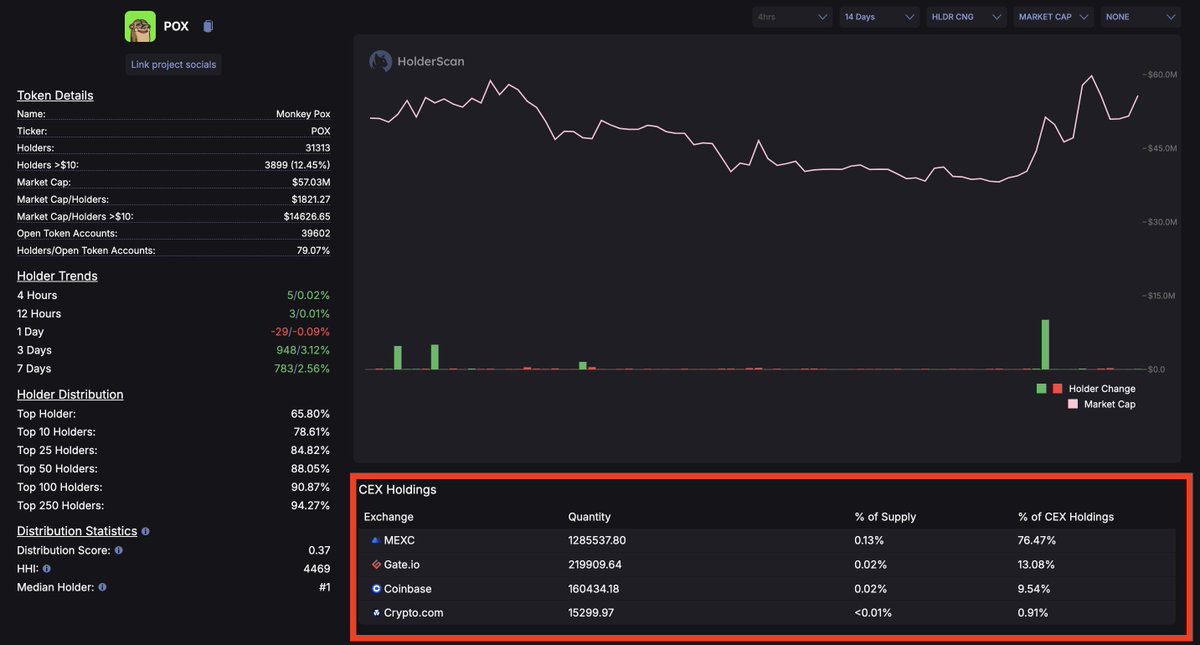Open the HLDR CNG metric dropdown
This screenshot has height=645, width=1200.
coord(965,17)
